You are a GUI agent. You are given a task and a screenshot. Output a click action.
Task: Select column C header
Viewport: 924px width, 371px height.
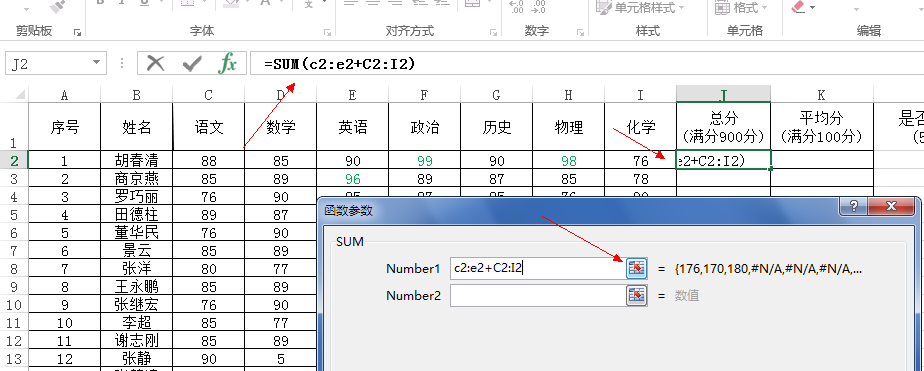click(209, 94)
